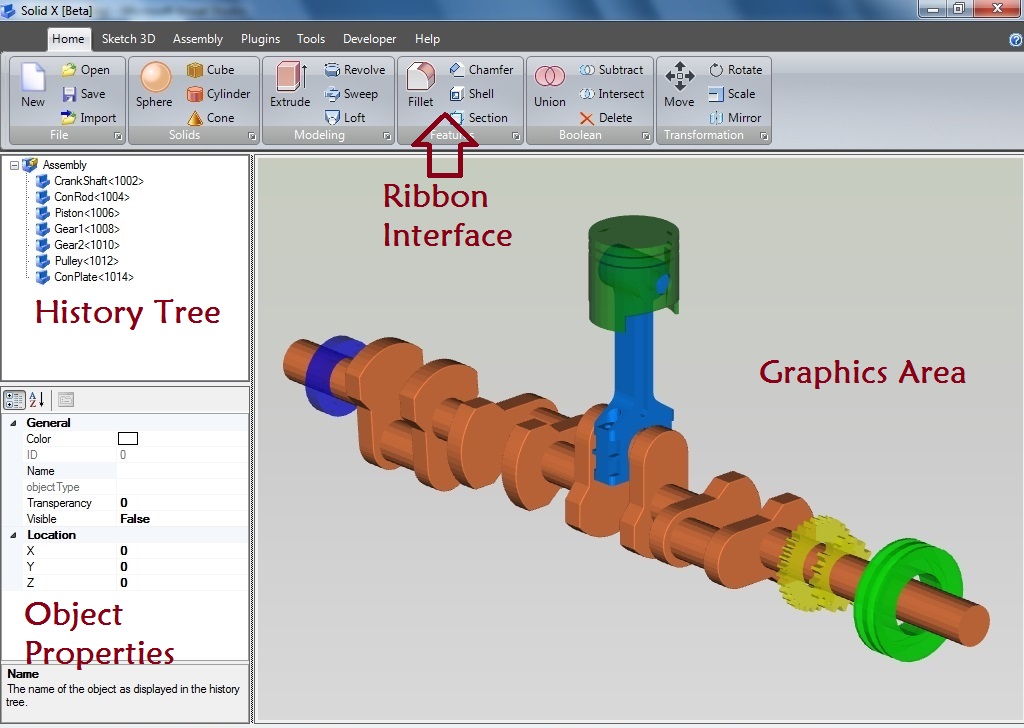
Task: Open the File group dialog launcher
Action: pos(118,136)
